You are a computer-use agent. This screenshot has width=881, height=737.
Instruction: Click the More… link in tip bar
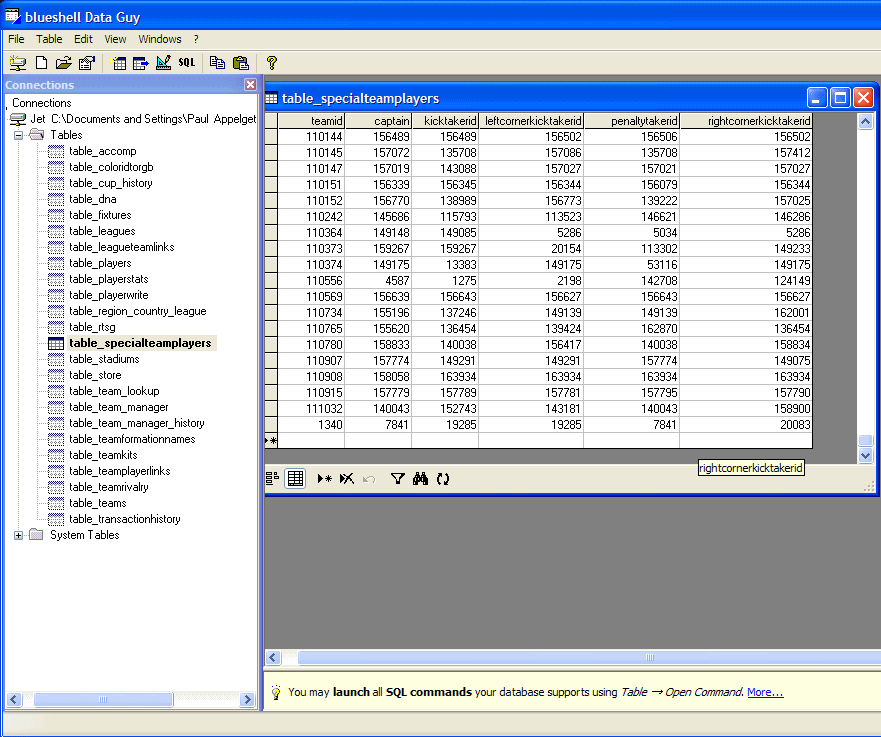pos(765,692)
